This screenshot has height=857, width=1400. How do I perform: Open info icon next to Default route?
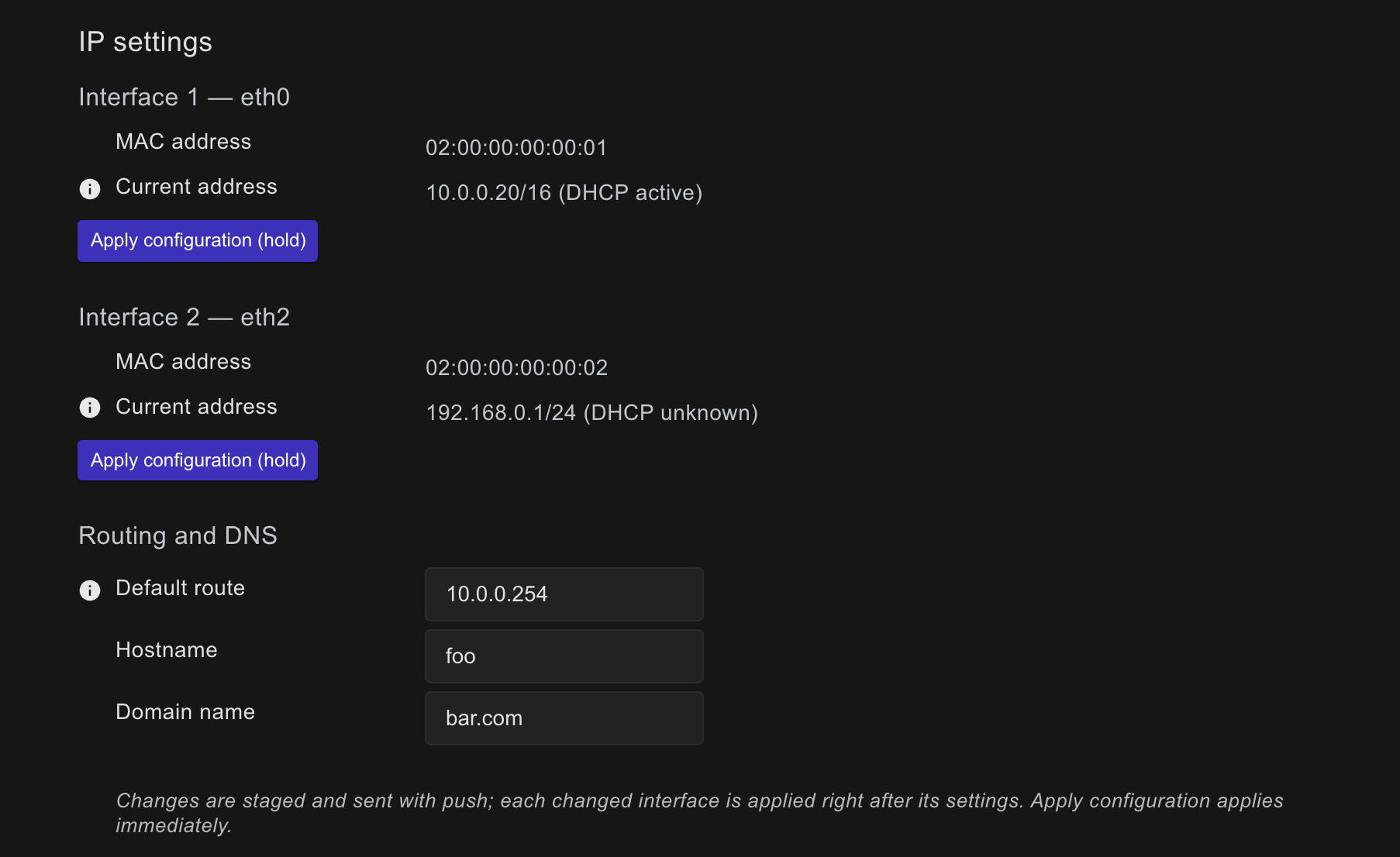click(x=90, y=590)
